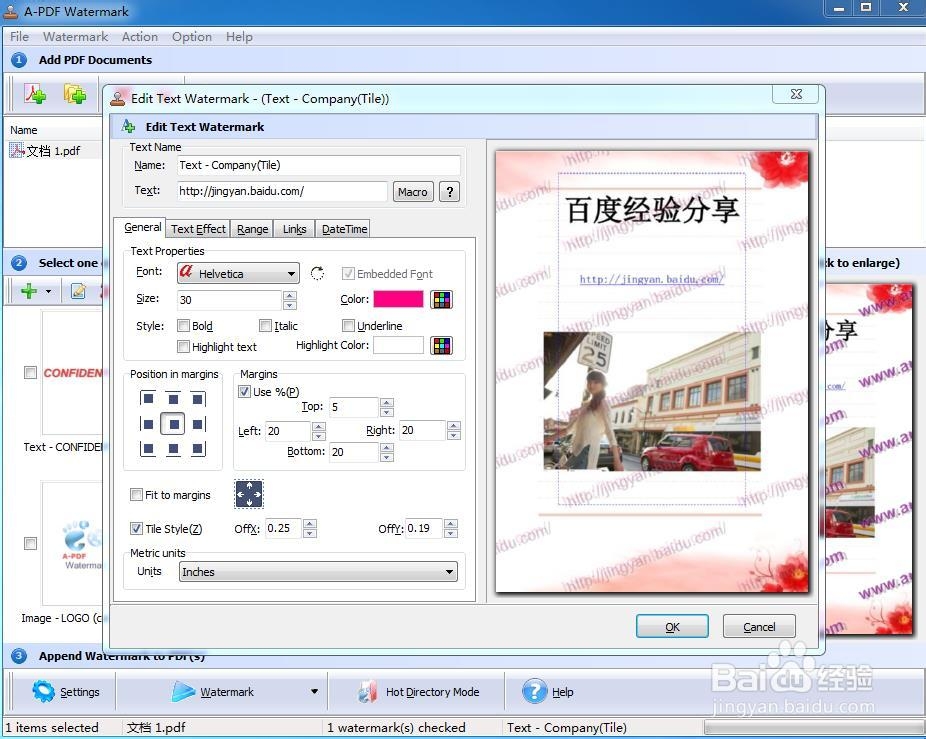926x739 pixels.
Task: Increase the Left margin stepper
Action: [319, 427]
